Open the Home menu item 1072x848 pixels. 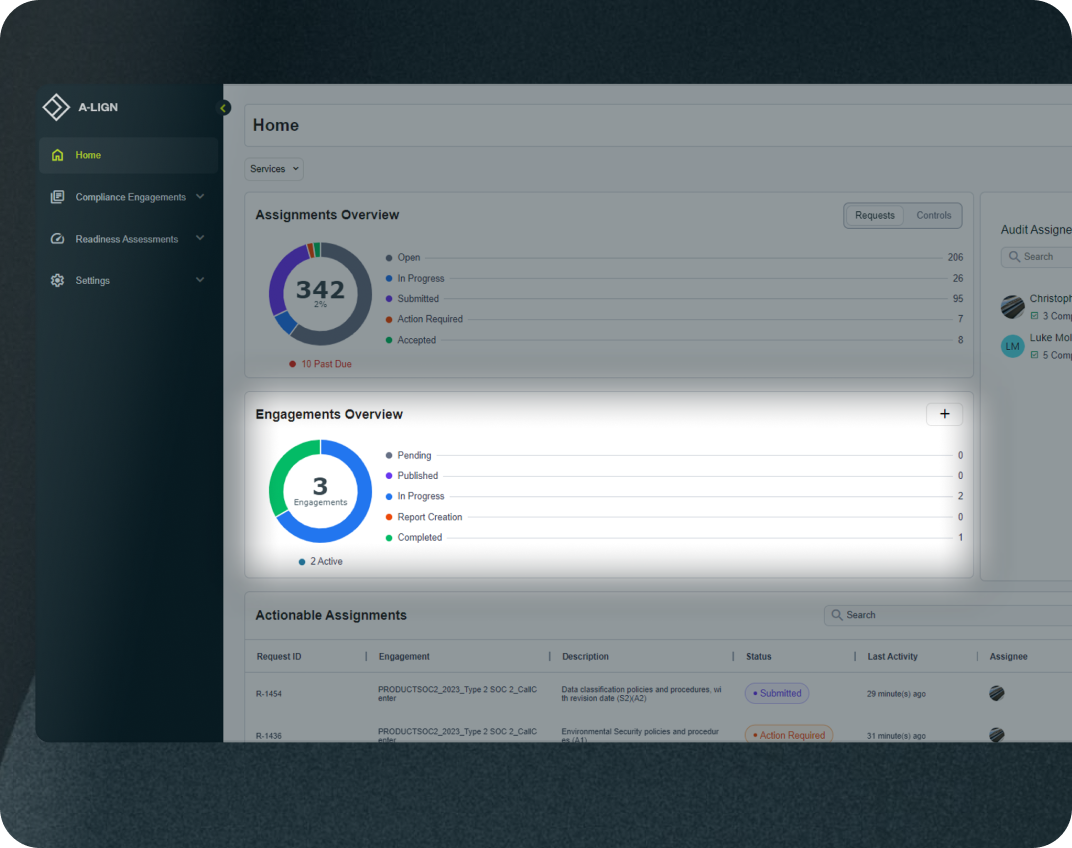tap(129, 155)
